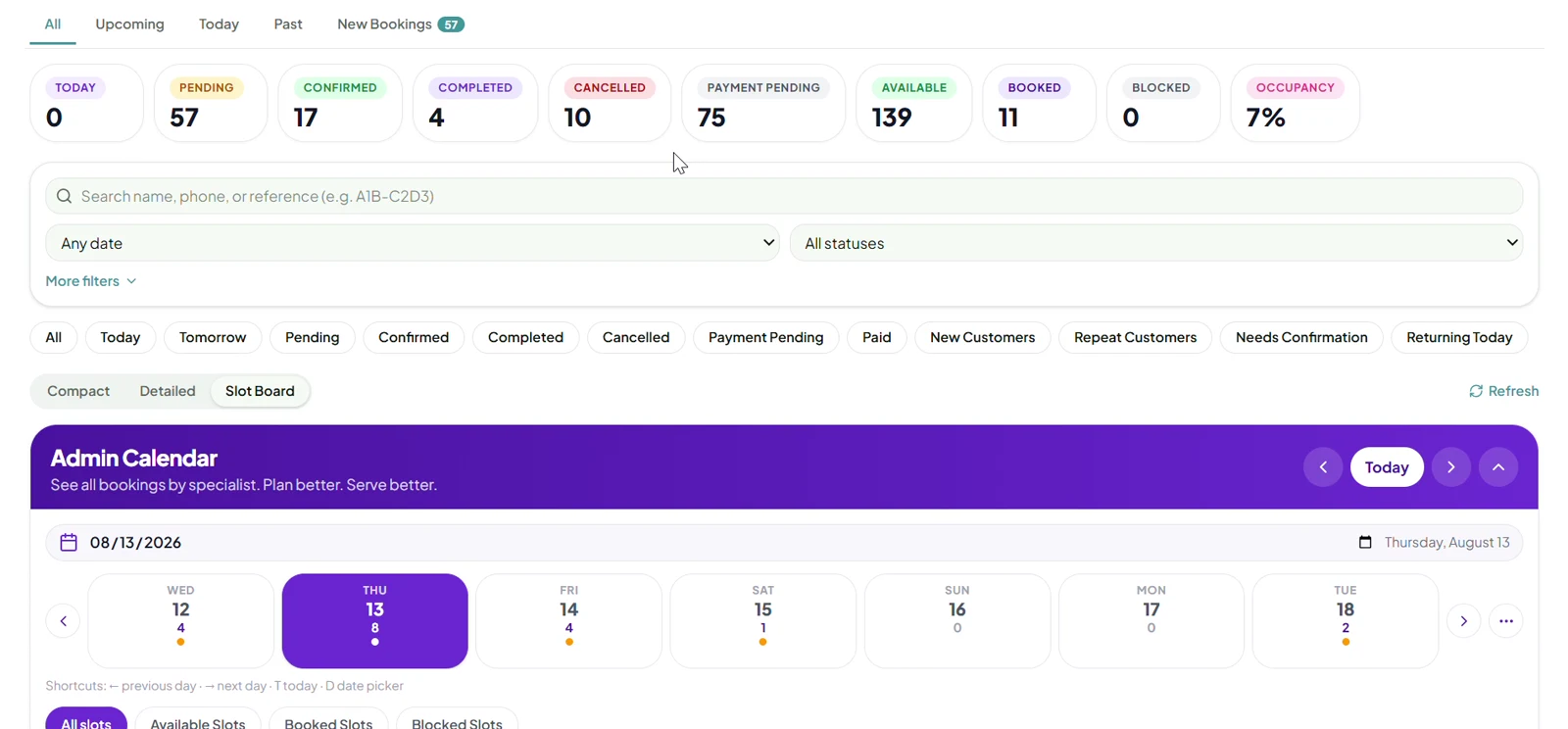Screen dimensions: 1568x729
Task: Switch to the All tab
Action: 53,24
